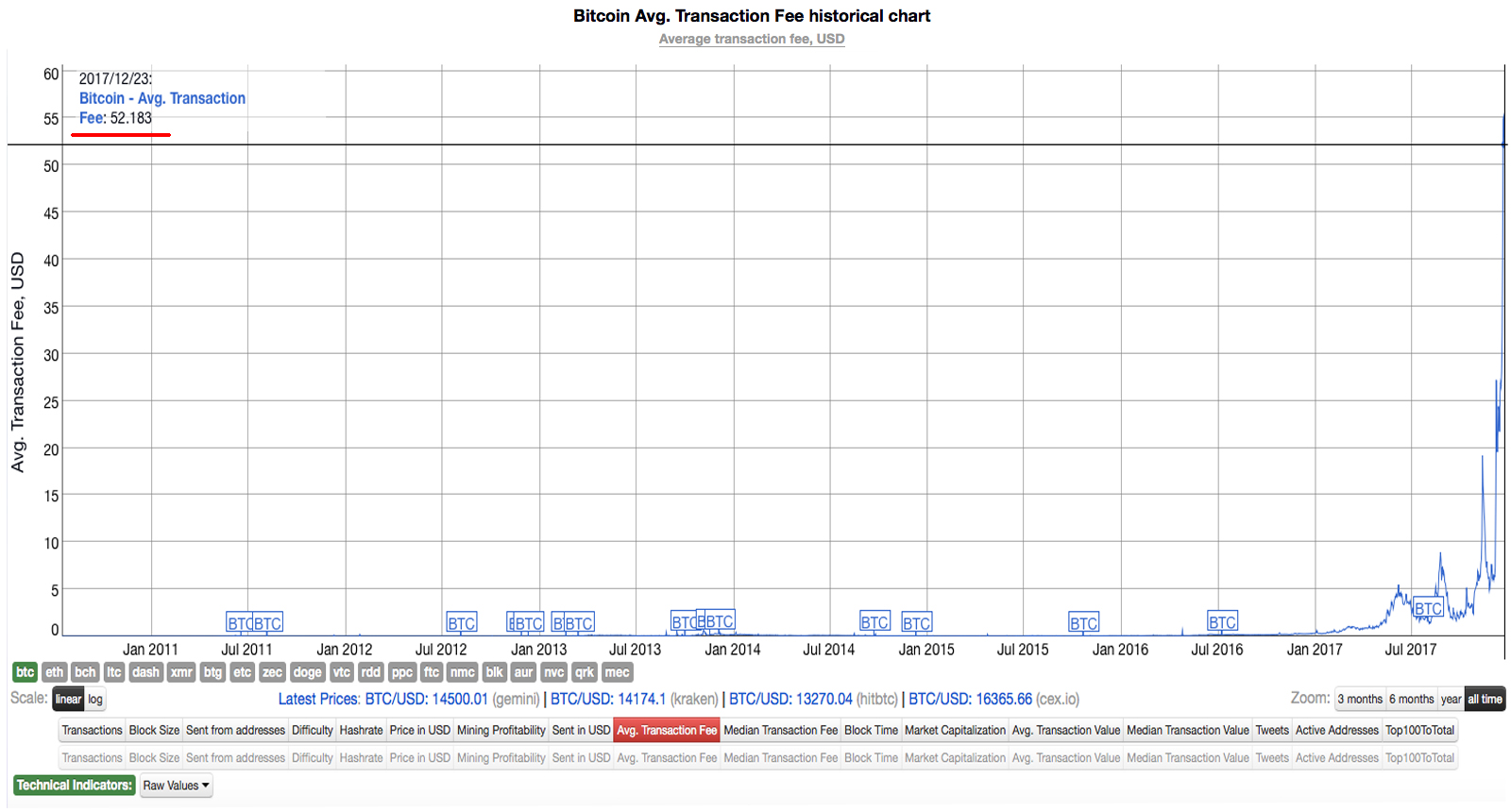The image size is (1511, 812).
Task: Enable the nmc coin button
Action: click(x=463, y=672)
